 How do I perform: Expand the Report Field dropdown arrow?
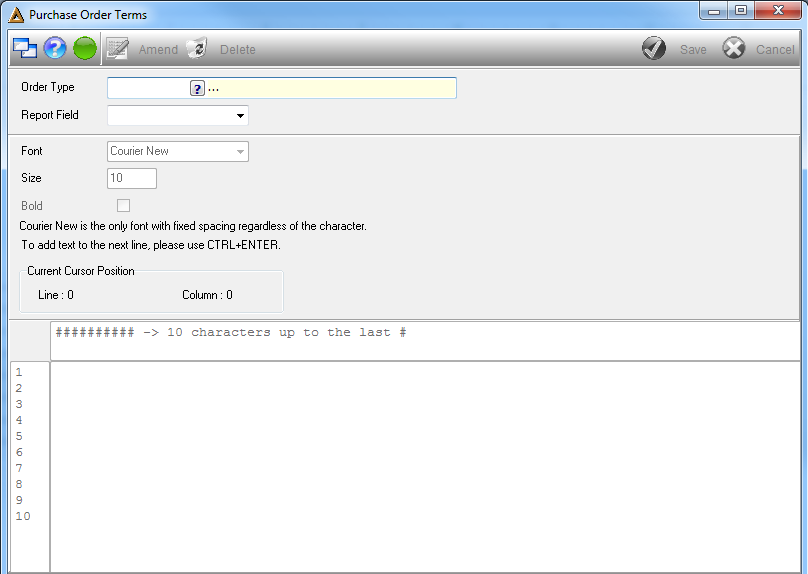[240, 115]
